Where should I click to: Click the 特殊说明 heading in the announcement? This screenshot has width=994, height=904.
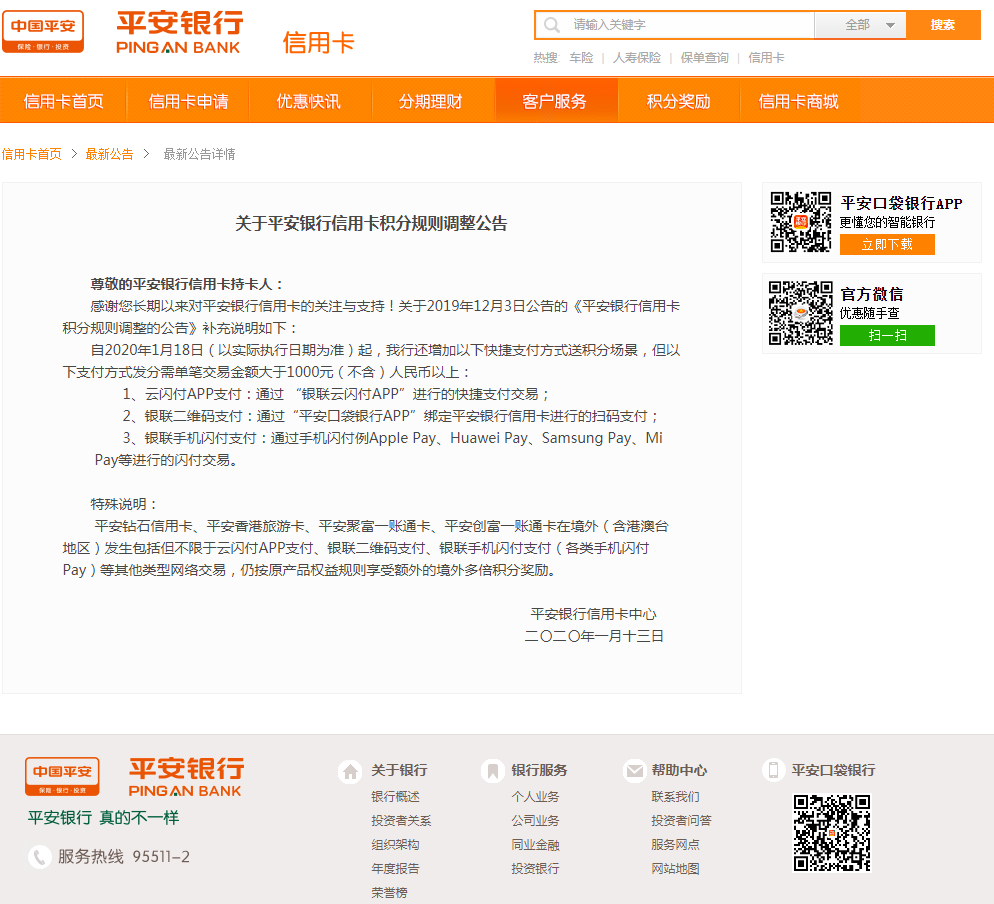pos(124,505)
